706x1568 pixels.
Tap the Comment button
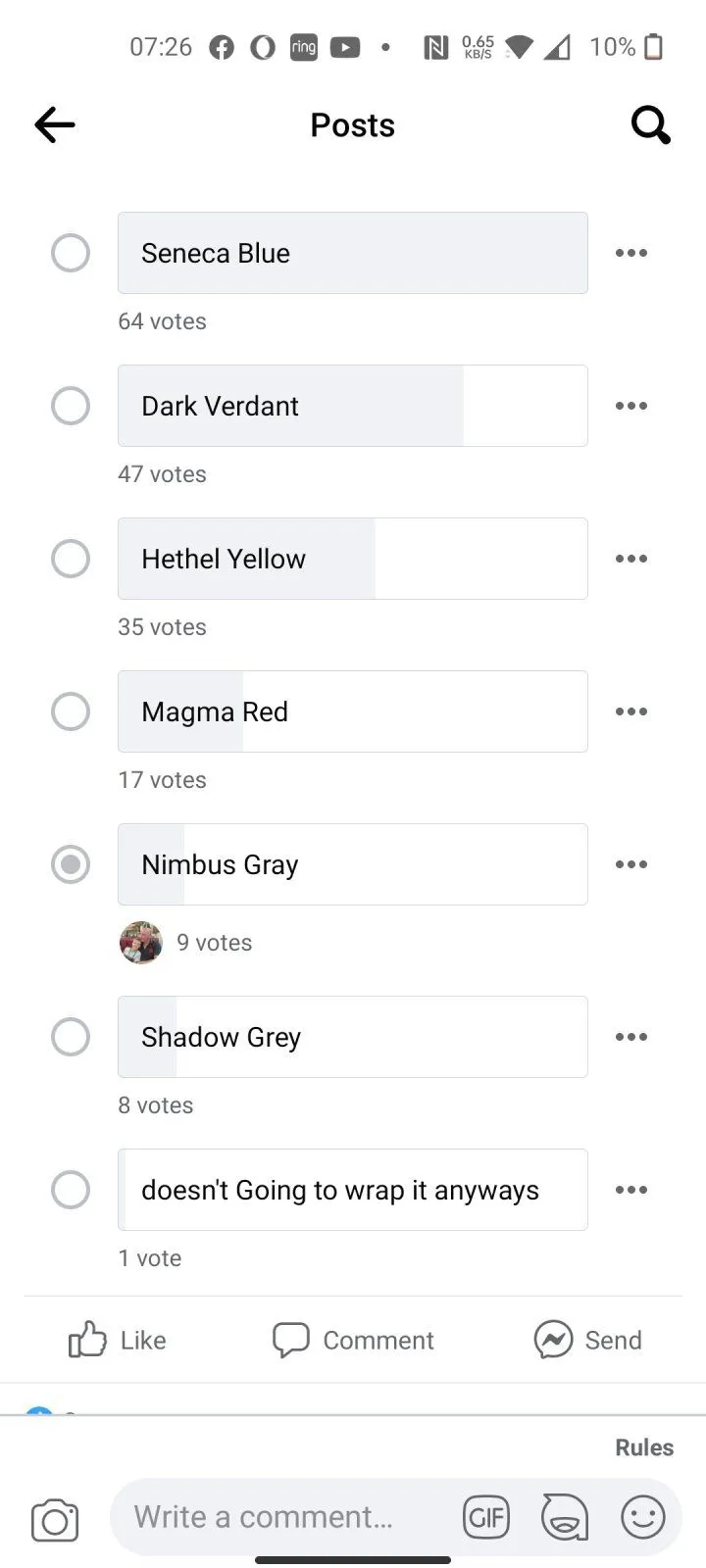[x=353, y=1340]
